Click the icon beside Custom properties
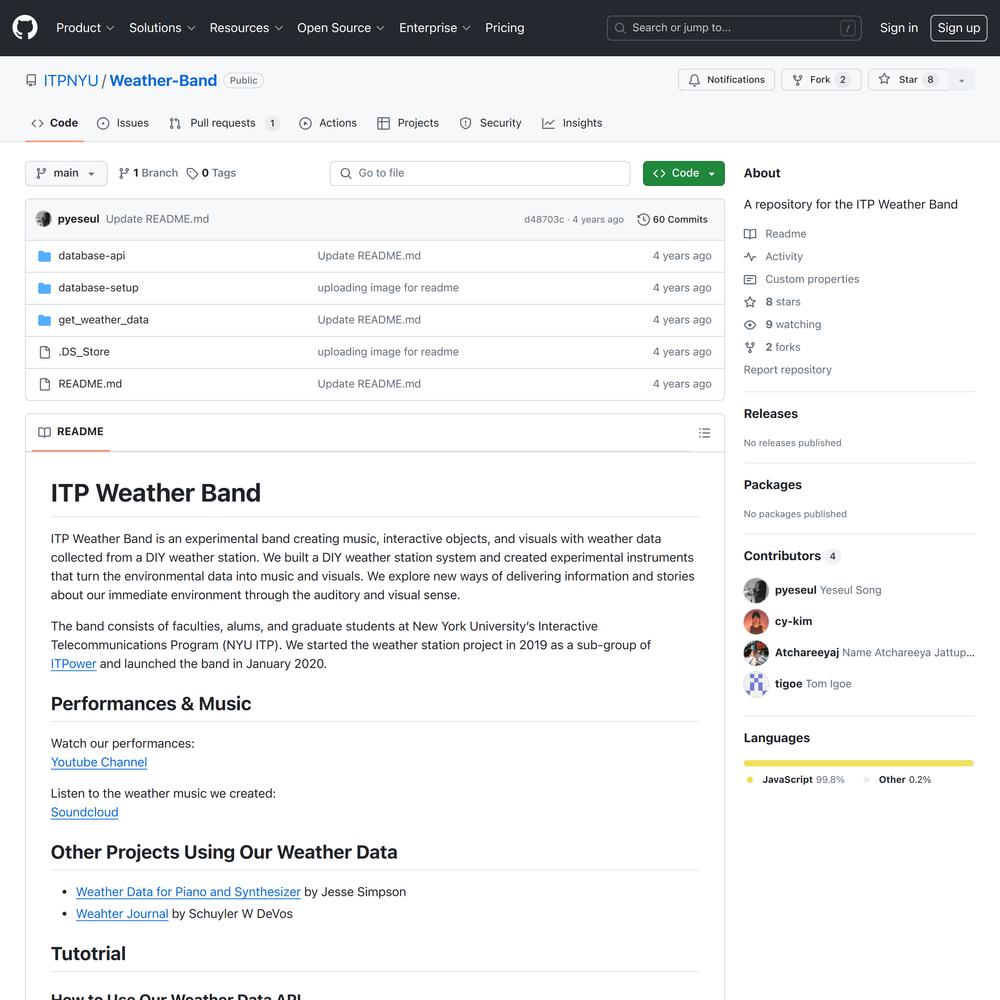Image resolution: width=1000 pixels, height=1000 pixels. 750,279
